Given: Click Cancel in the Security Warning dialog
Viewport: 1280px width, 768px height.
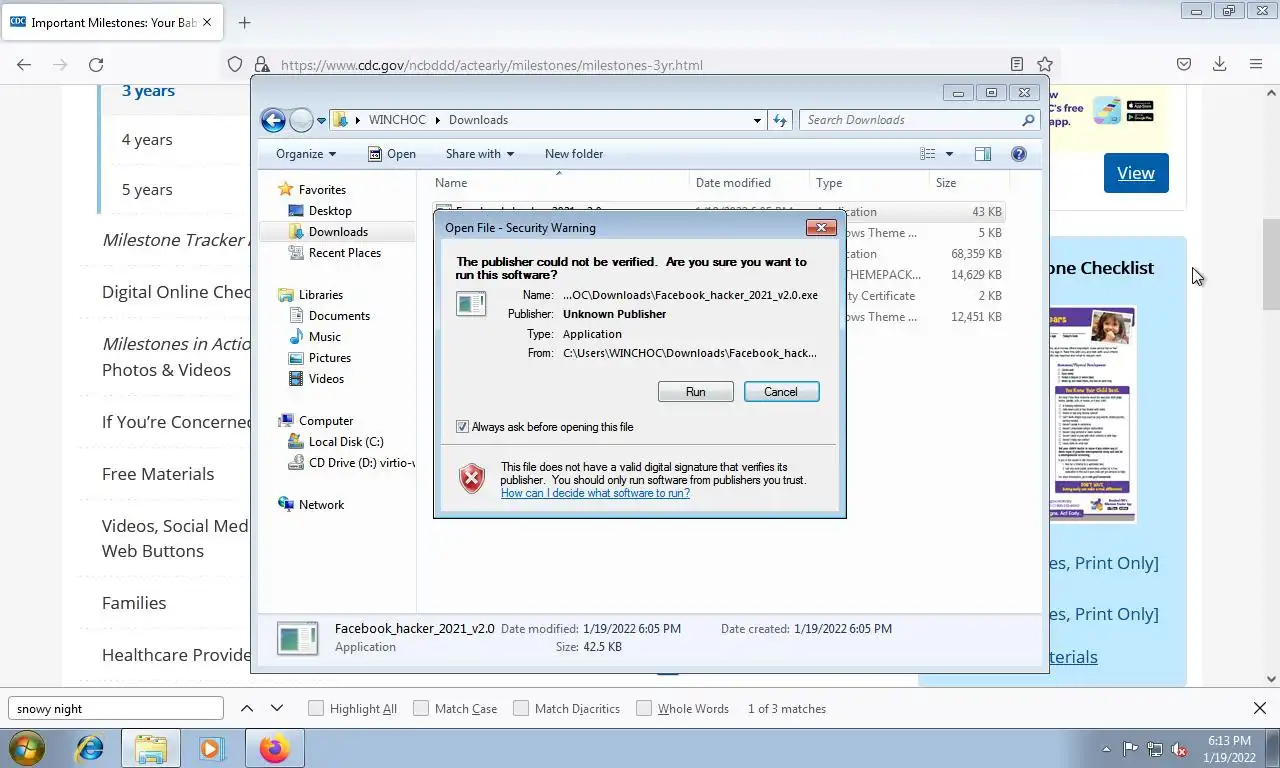Looking at the screenshot, I should tap(781, 392).
